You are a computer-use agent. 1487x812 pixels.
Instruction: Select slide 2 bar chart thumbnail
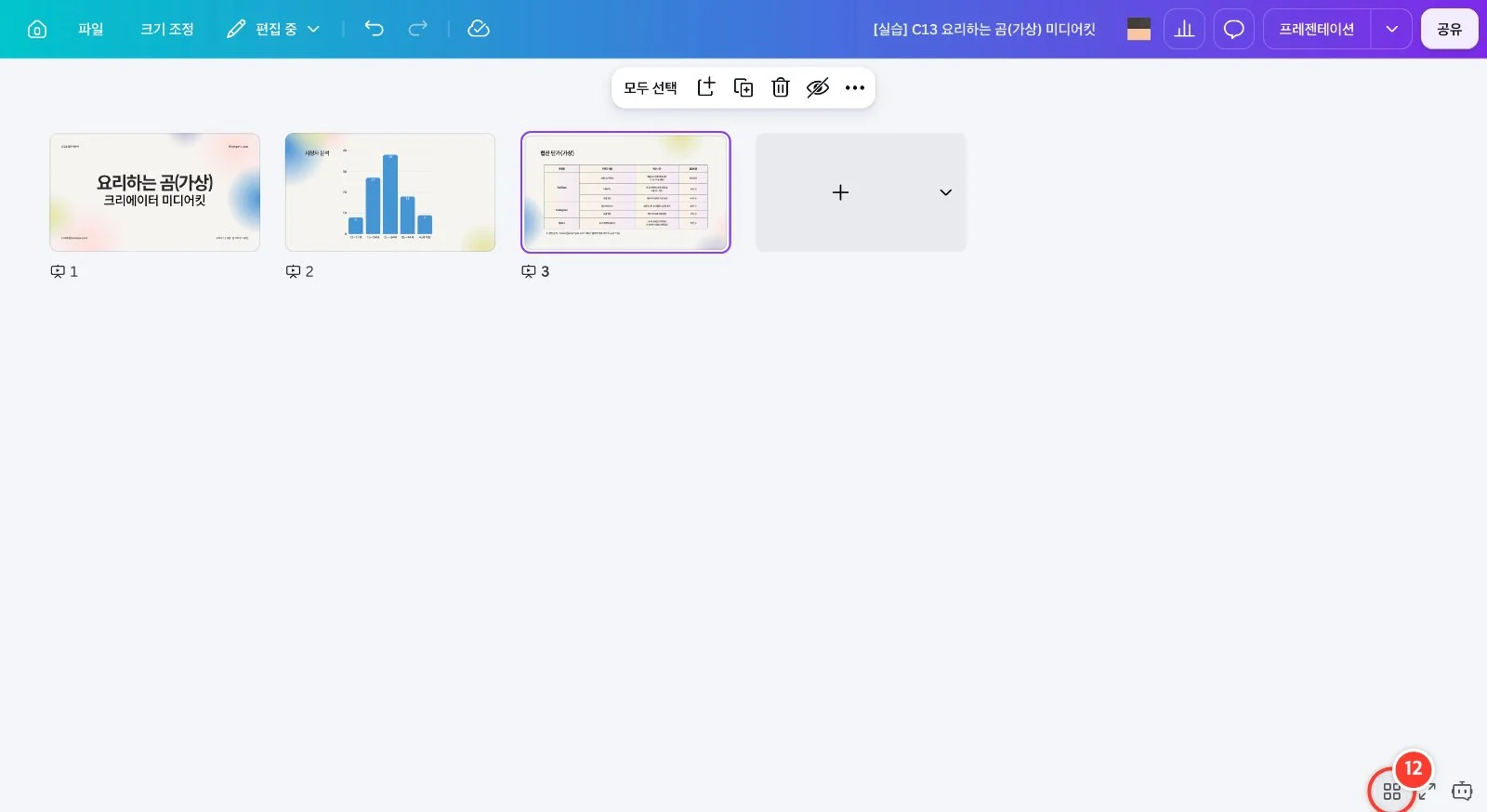pos(390,192)
